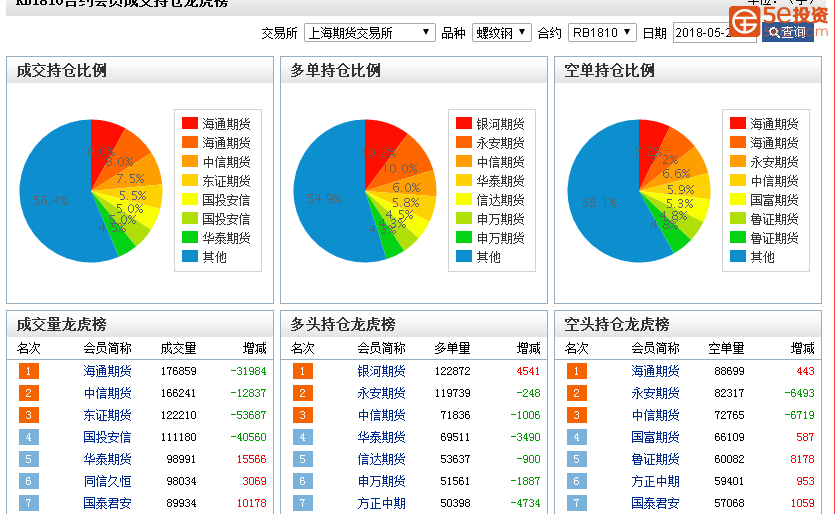
Task: Open 同信久恒 link in 成交量龙虎榜
Action: [x=107, y=481]
